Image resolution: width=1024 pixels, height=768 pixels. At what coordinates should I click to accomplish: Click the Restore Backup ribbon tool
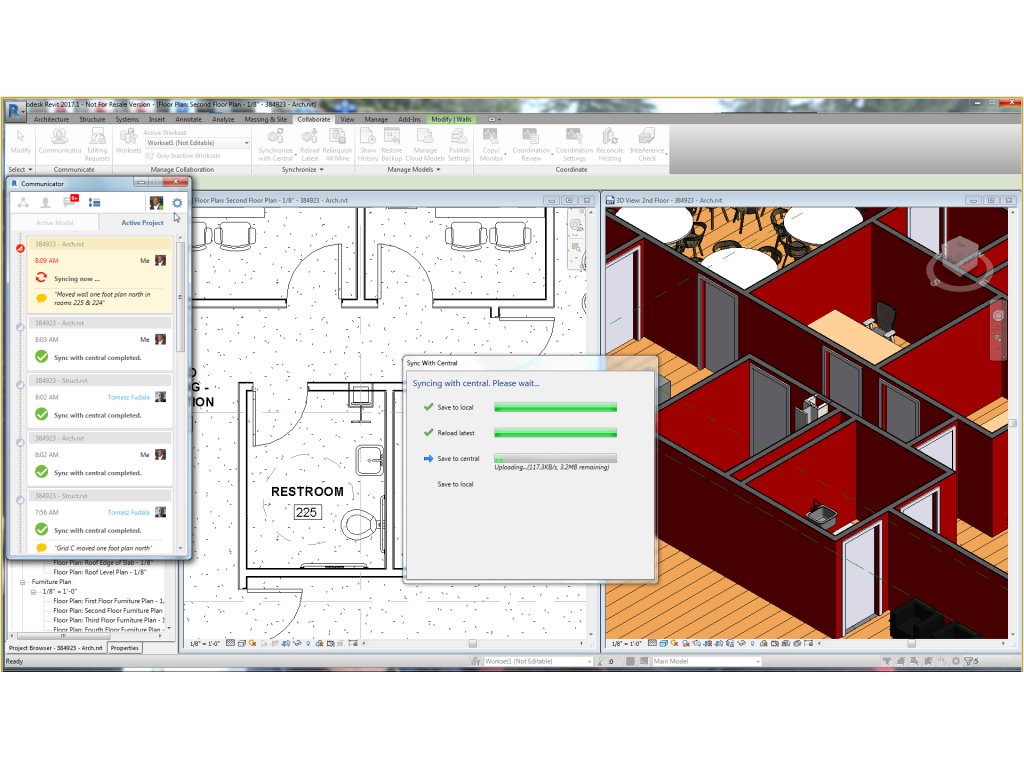pyautogui.click(x=392, y=144)
